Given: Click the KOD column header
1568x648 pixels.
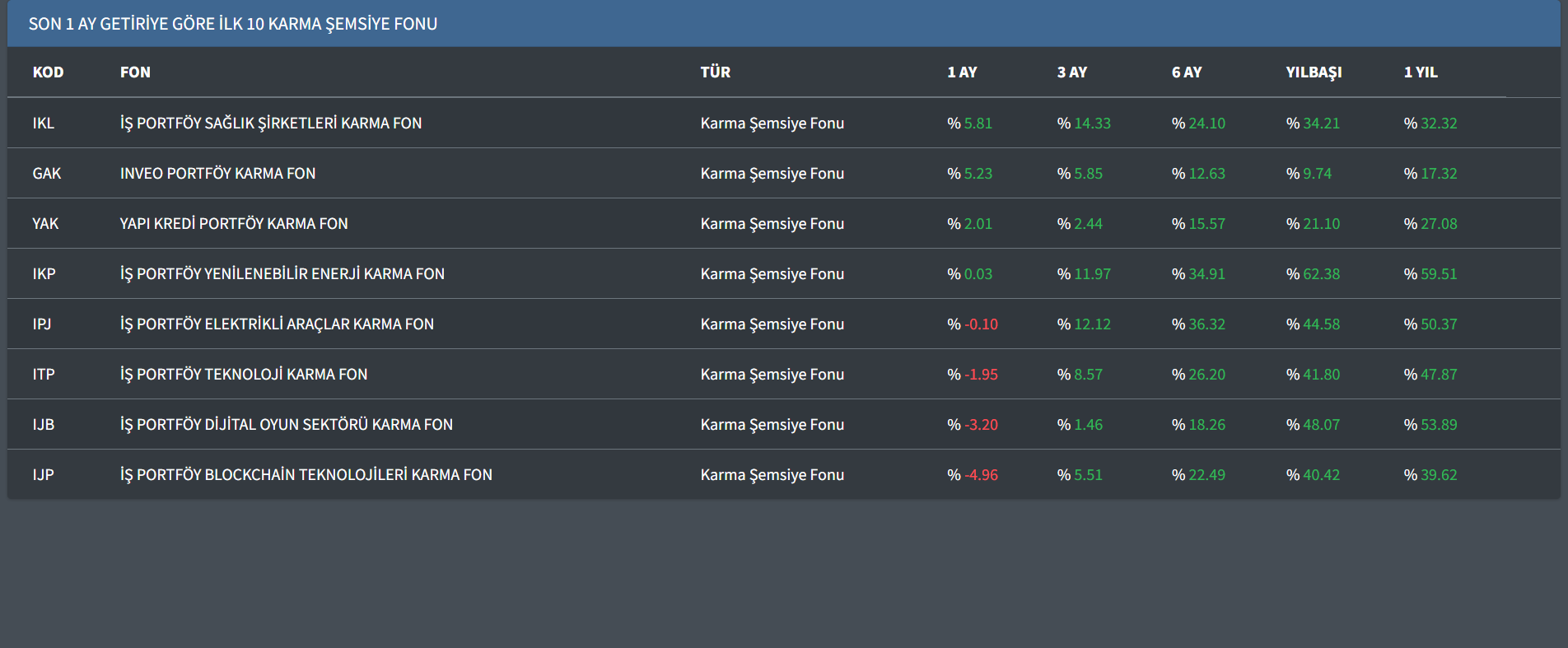Looking at the screenshot, I should [x=48, y=72].
